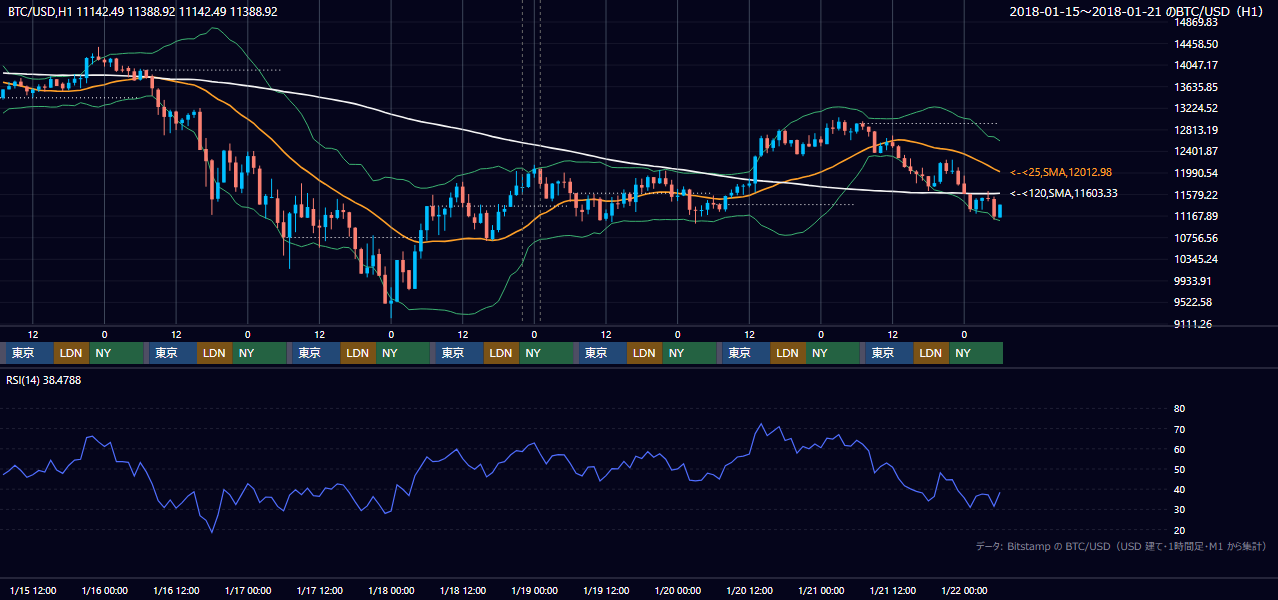Image resolution: width=1278 pixels, height=600 pixels.
Task: Click the 1/21 00:00 date label
Action: point(821,589)
